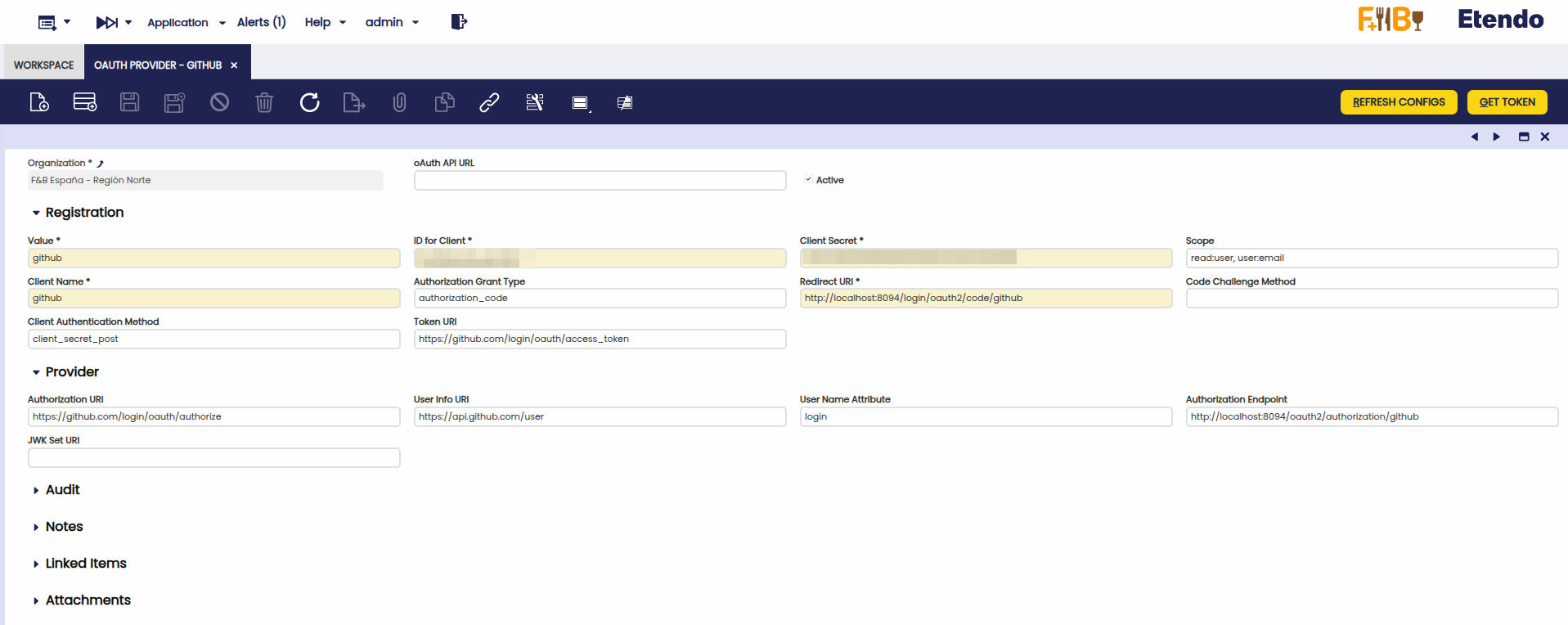Click the form view layout icon
1568x625 pixels.
point(581,103)
